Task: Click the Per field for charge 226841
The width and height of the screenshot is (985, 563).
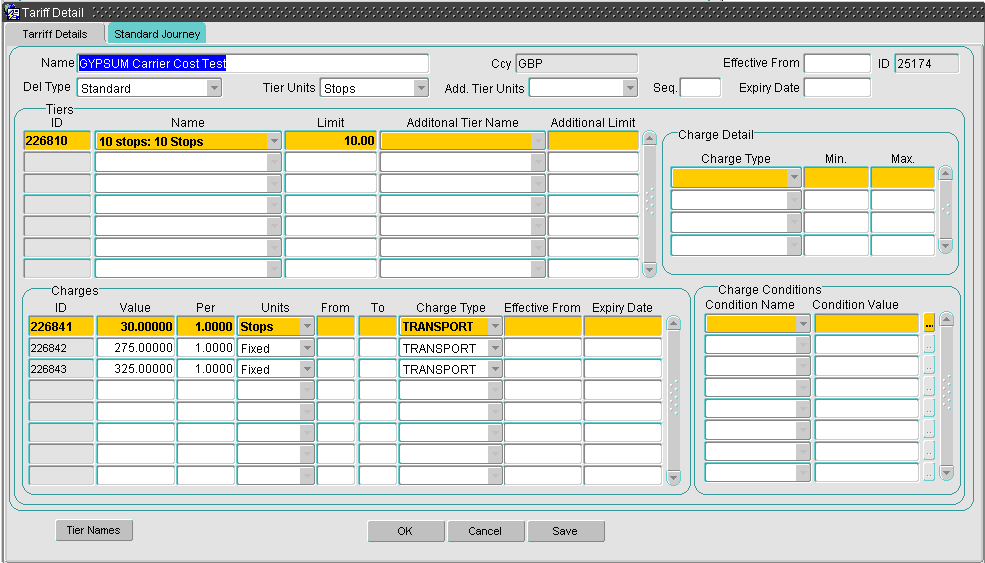Action: pos(205,327)
